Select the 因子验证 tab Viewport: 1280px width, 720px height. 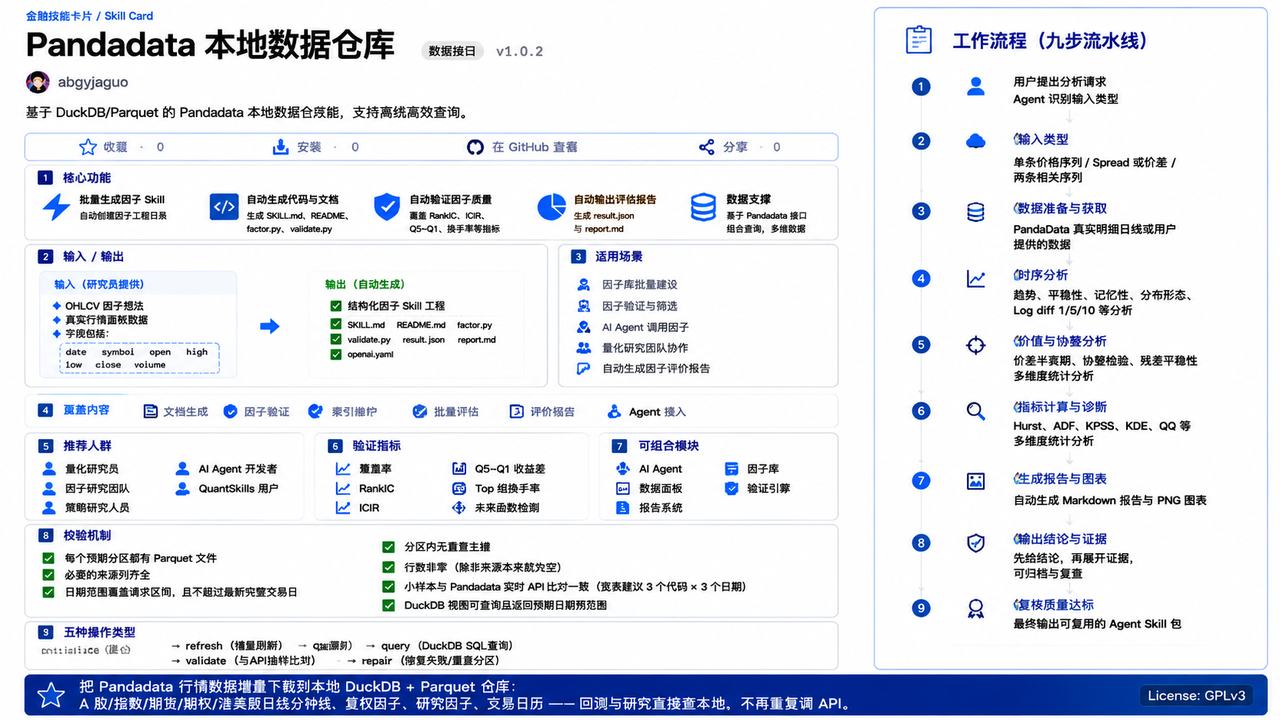coord(256,411)
